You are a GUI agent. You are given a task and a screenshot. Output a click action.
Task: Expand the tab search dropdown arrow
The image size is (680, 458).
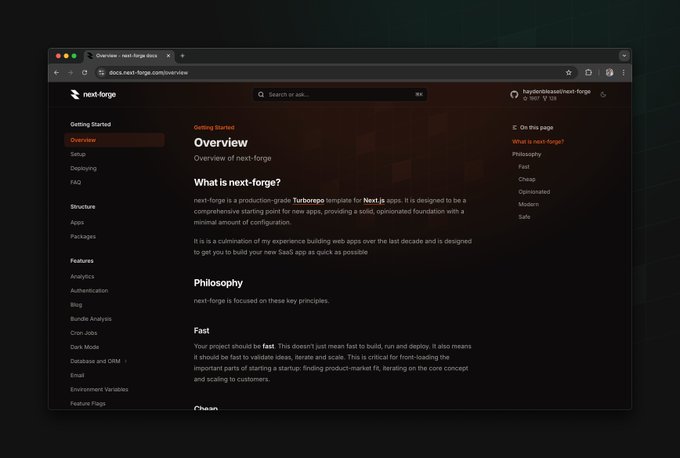click(624, 56)
